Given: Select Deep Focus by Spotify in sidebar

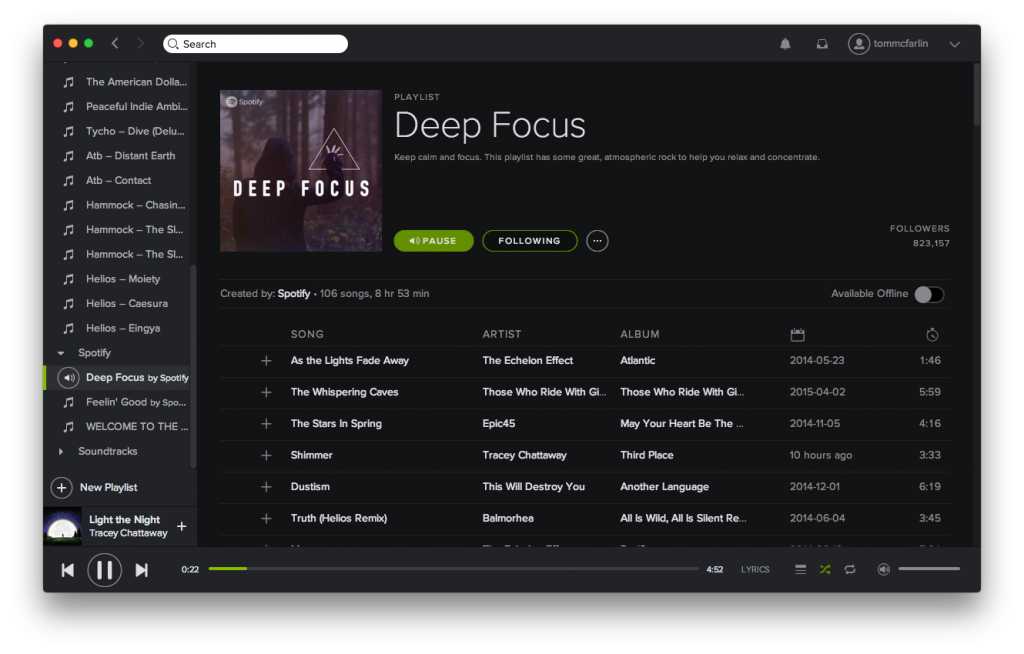Looking at the screenshot, I should pos(118,378).
